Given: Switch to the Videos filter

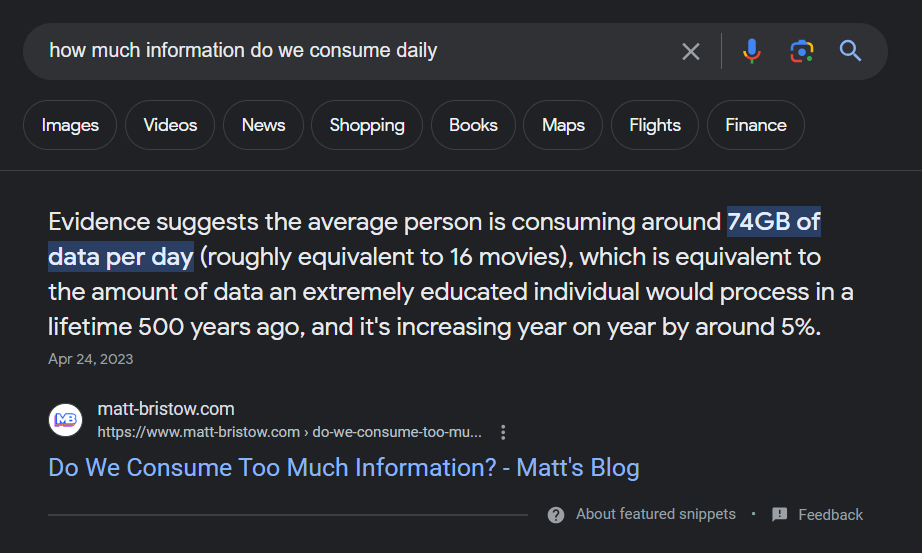Looking at the screenshot, I should click(170, 125).
